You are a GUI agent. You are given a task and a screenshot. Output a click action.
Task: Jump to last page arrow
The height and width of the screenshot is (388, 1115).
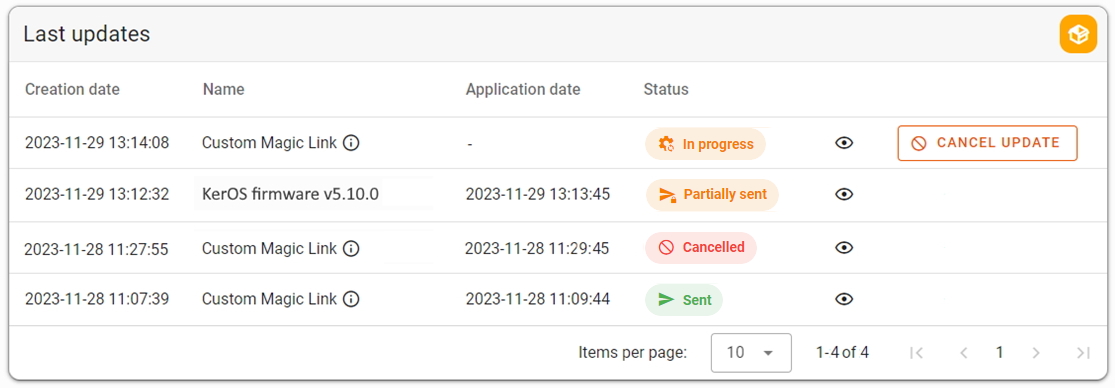pos(1083,352)
